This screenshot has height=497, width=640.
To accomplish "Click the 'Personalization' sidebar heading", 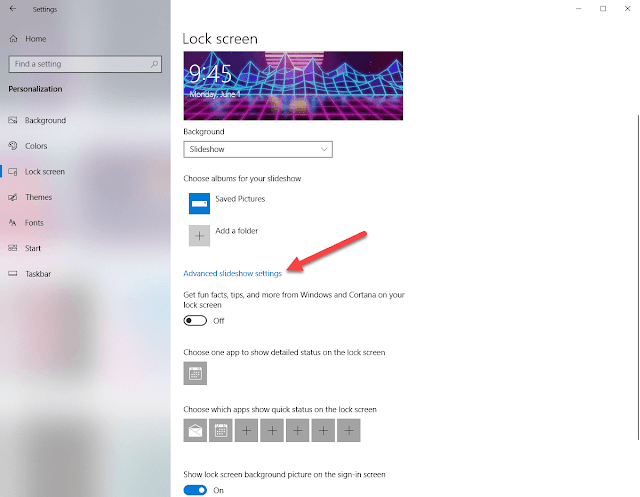I will (36, 89).
